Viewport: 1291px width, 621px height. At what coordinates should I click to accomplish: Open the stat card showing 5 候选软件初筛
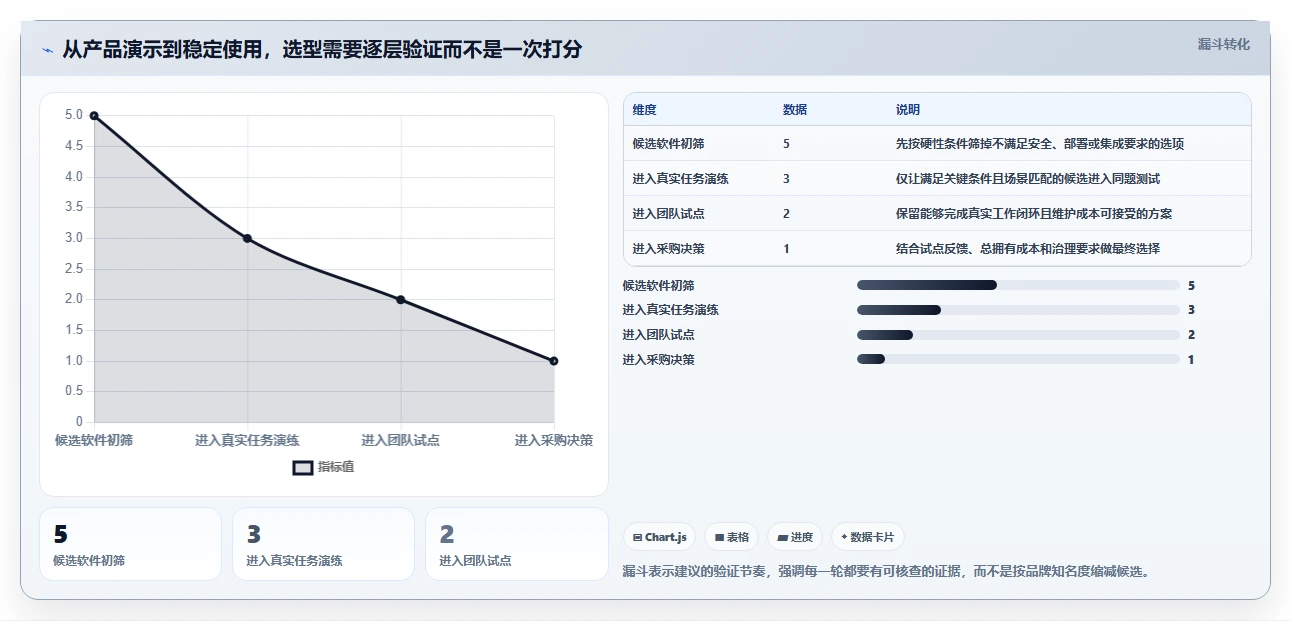pyautogui.click(x=130, y=544)
